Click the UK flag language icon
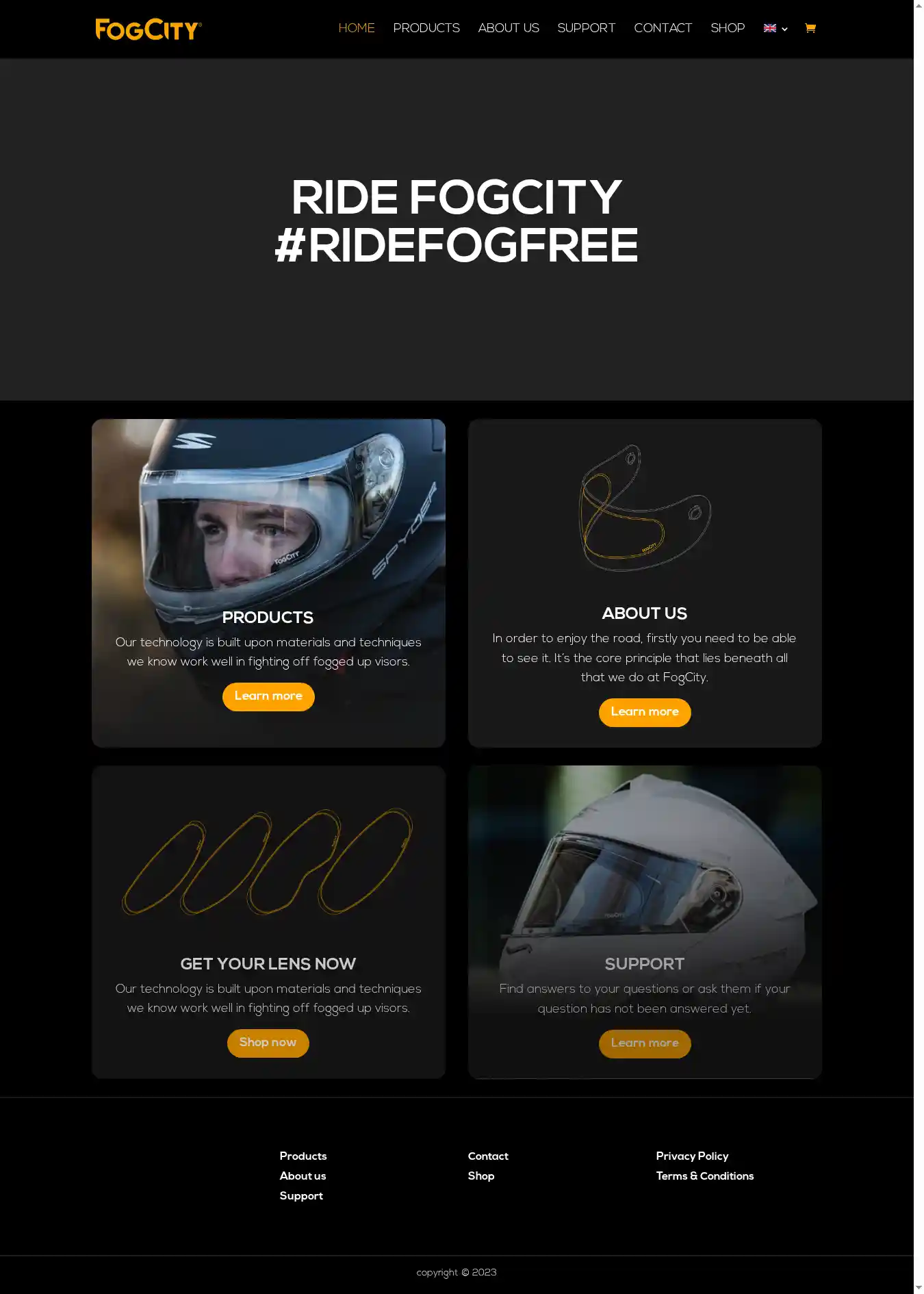 pyautogui.click(x=770, y=28)
